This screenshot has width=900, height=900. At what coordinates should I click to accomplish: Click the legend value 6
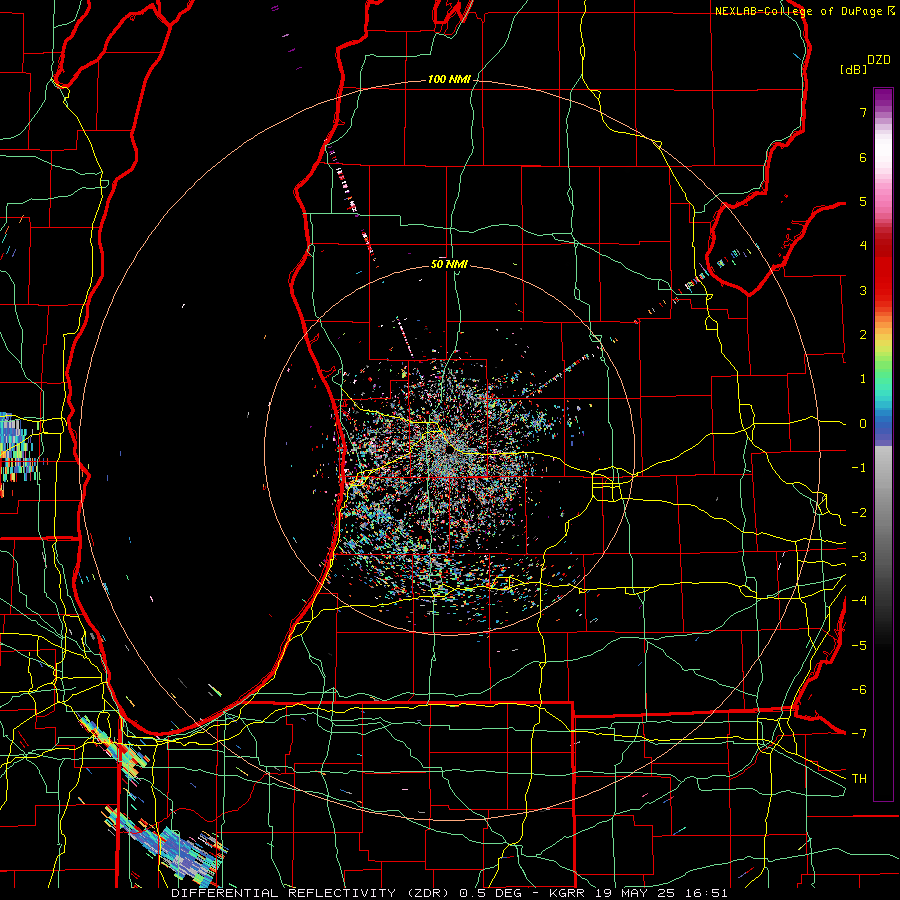(x=863, y=158)
